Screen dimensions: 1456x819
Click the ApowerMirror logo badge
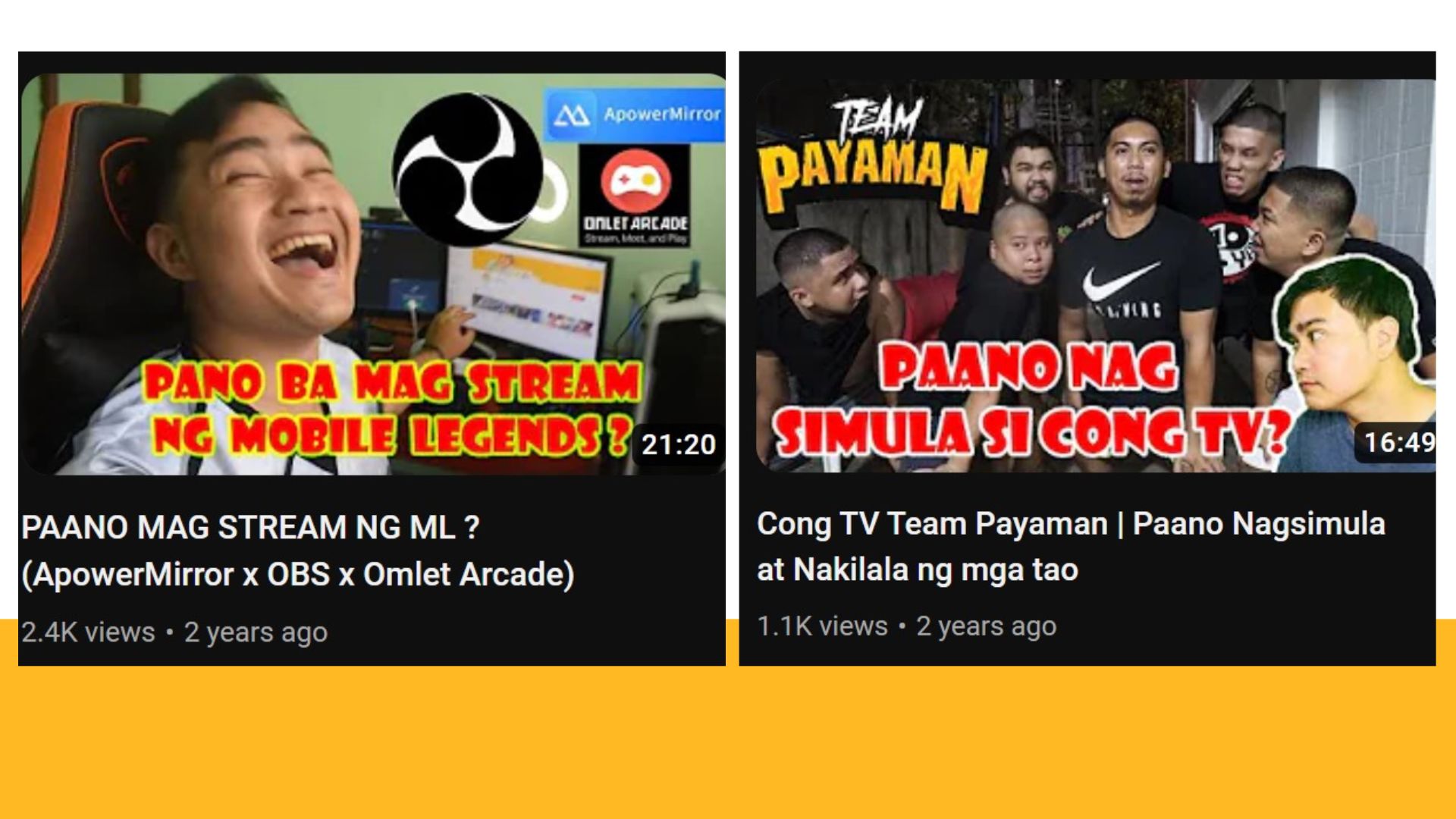point(634,115)
